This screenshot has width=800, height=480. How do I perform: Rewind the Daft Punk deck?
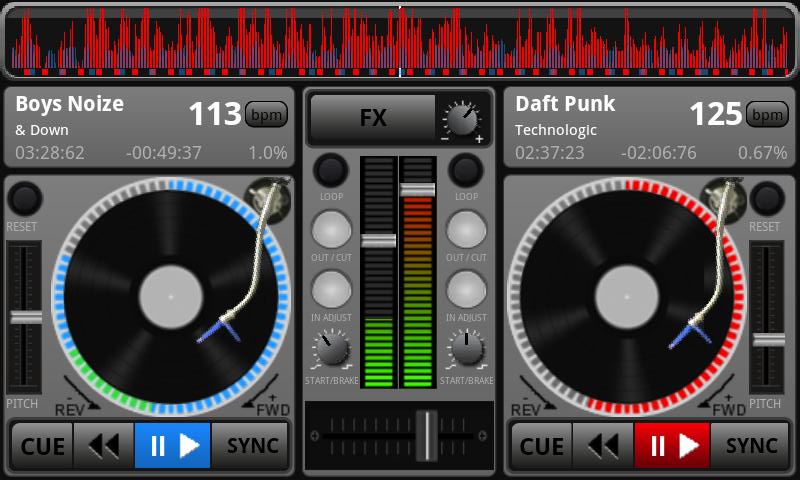tap(603, 445)
